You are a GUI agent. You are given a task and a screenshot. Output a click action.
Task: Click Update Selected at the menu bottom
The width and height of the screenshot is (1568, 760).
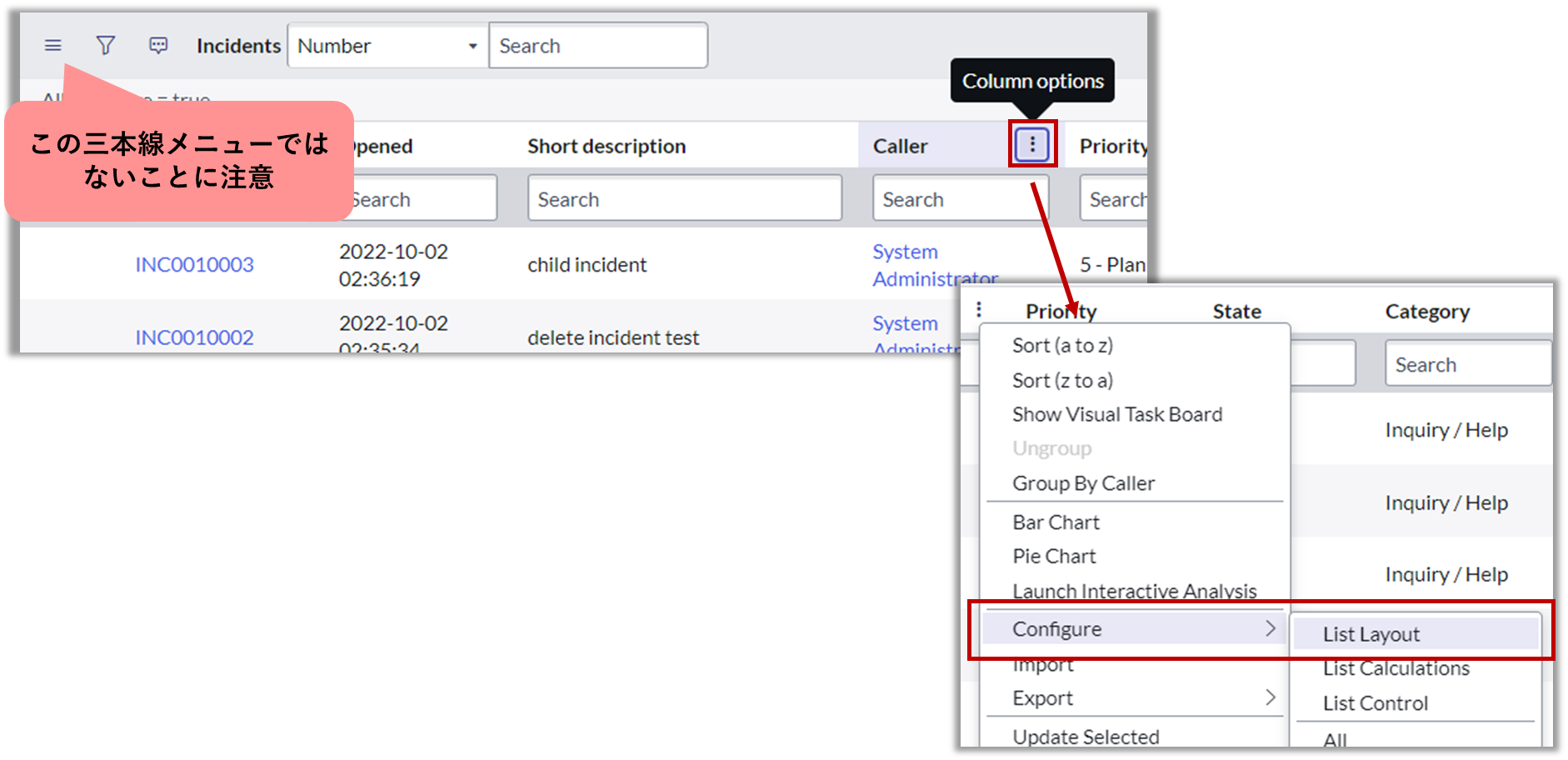pos(1085,737)
